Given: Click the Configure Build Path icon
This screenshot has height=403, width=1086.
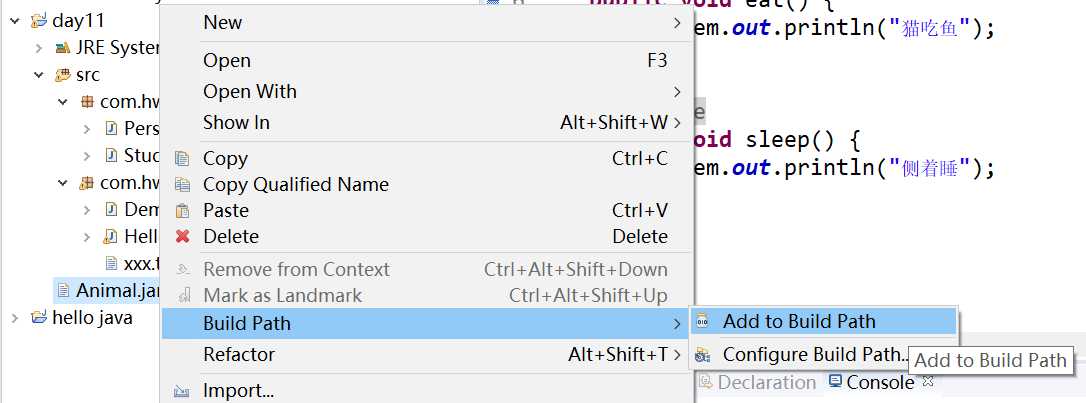Looking at the screenshot, I should point(702,354).
